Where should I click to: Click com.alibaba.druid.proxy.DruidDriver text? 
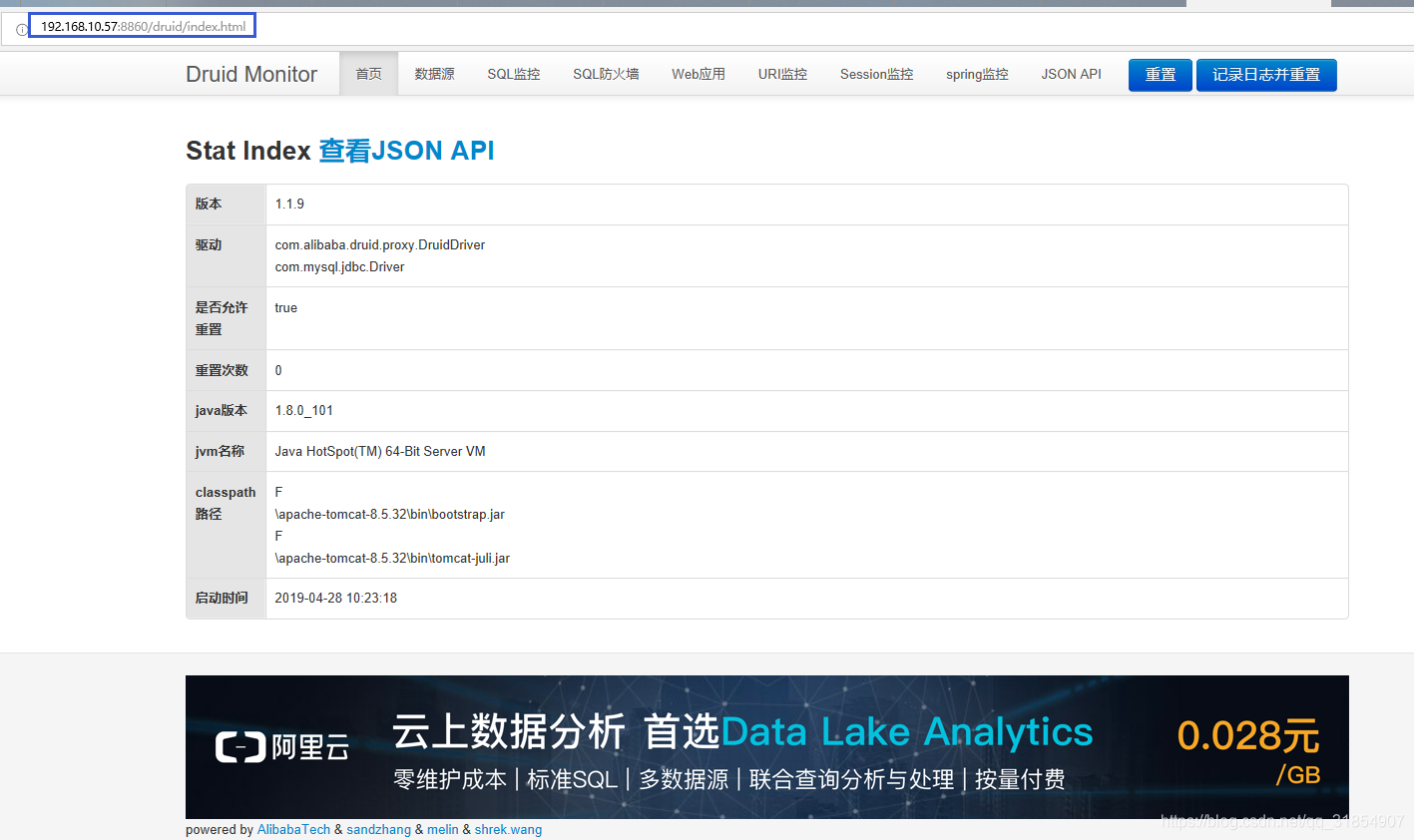coord(380,244)
